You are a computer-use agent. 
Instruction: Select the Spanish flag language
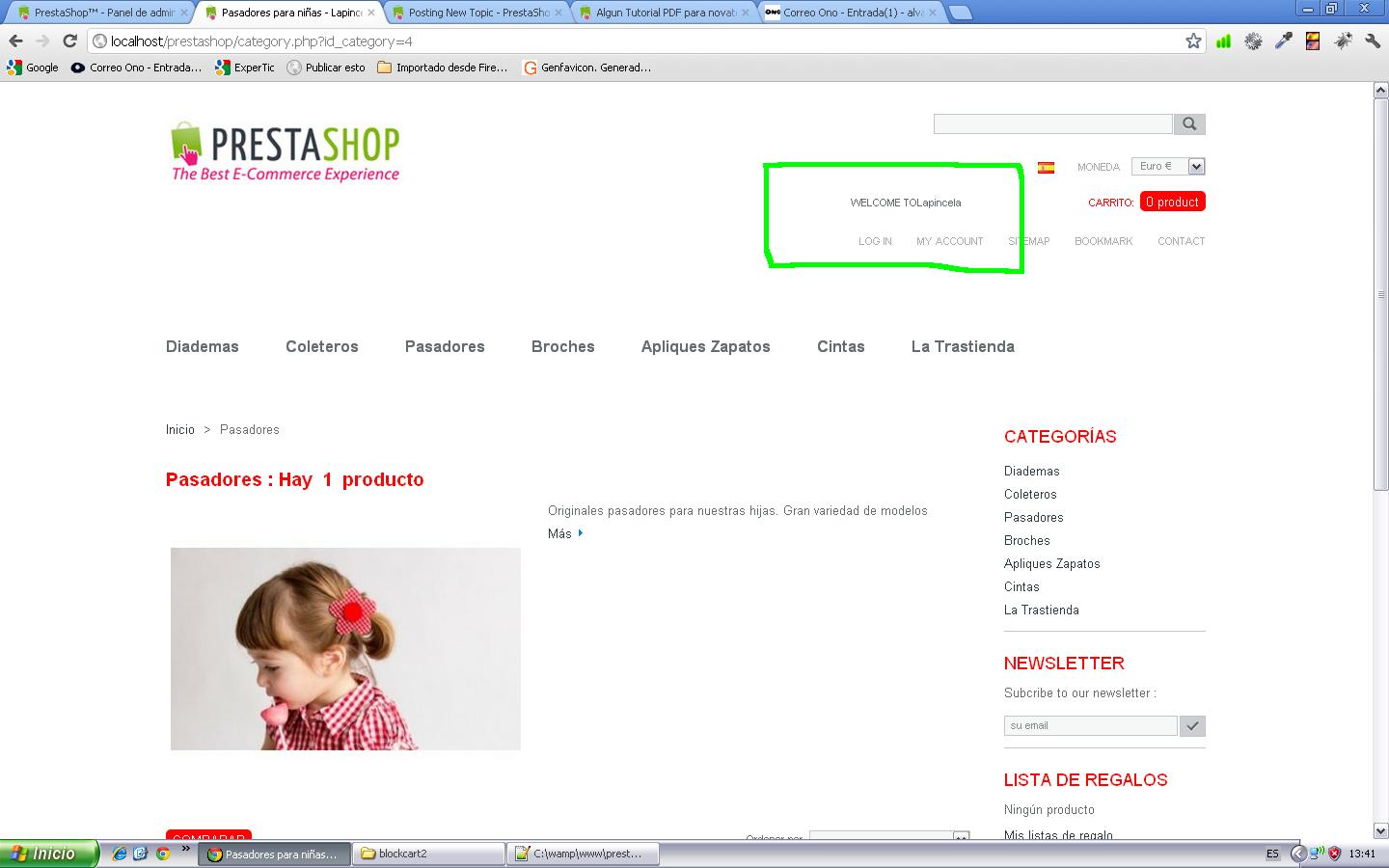point(1046,167)
